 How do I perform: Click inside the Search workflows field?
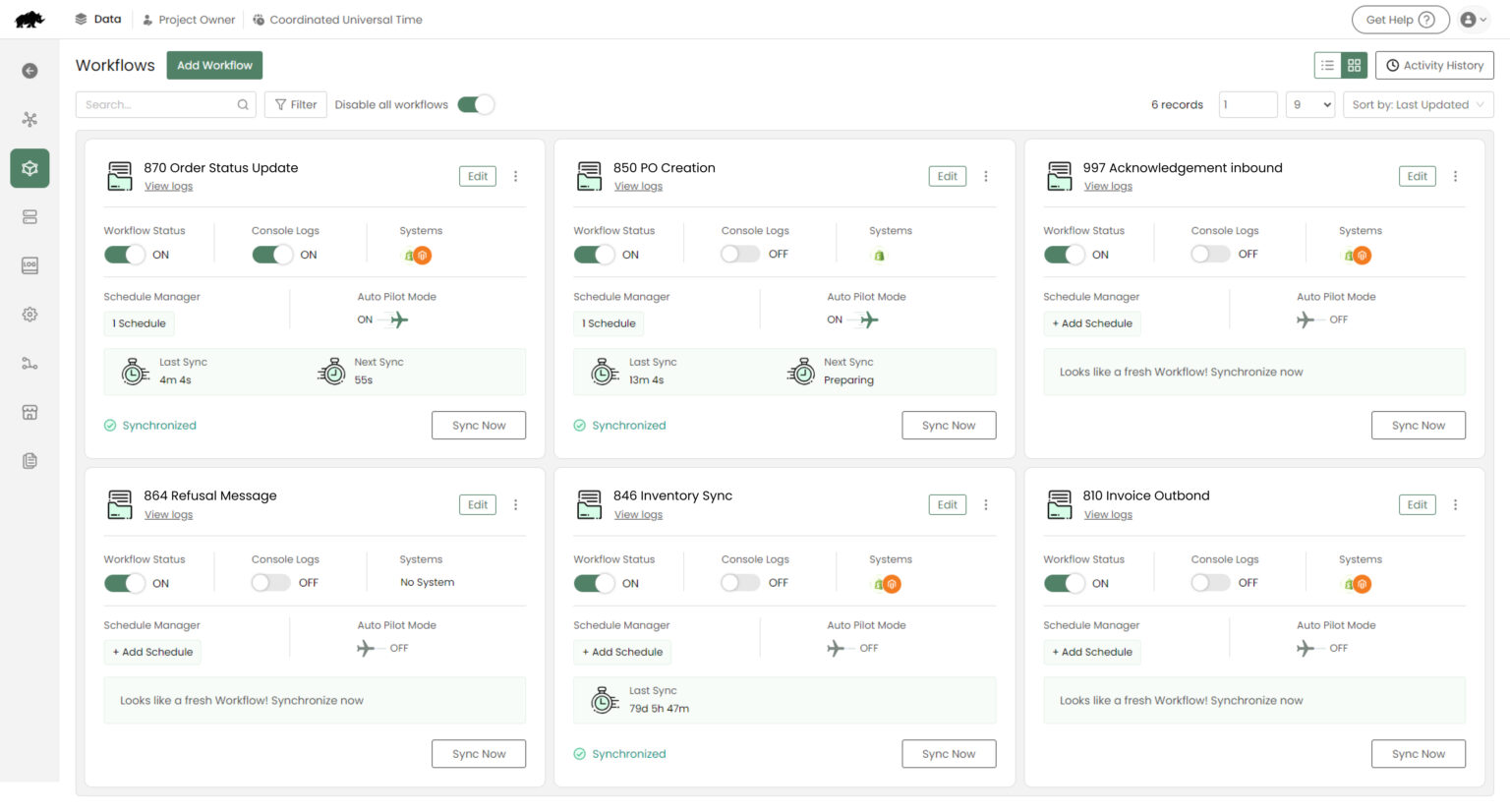point(157,103)
